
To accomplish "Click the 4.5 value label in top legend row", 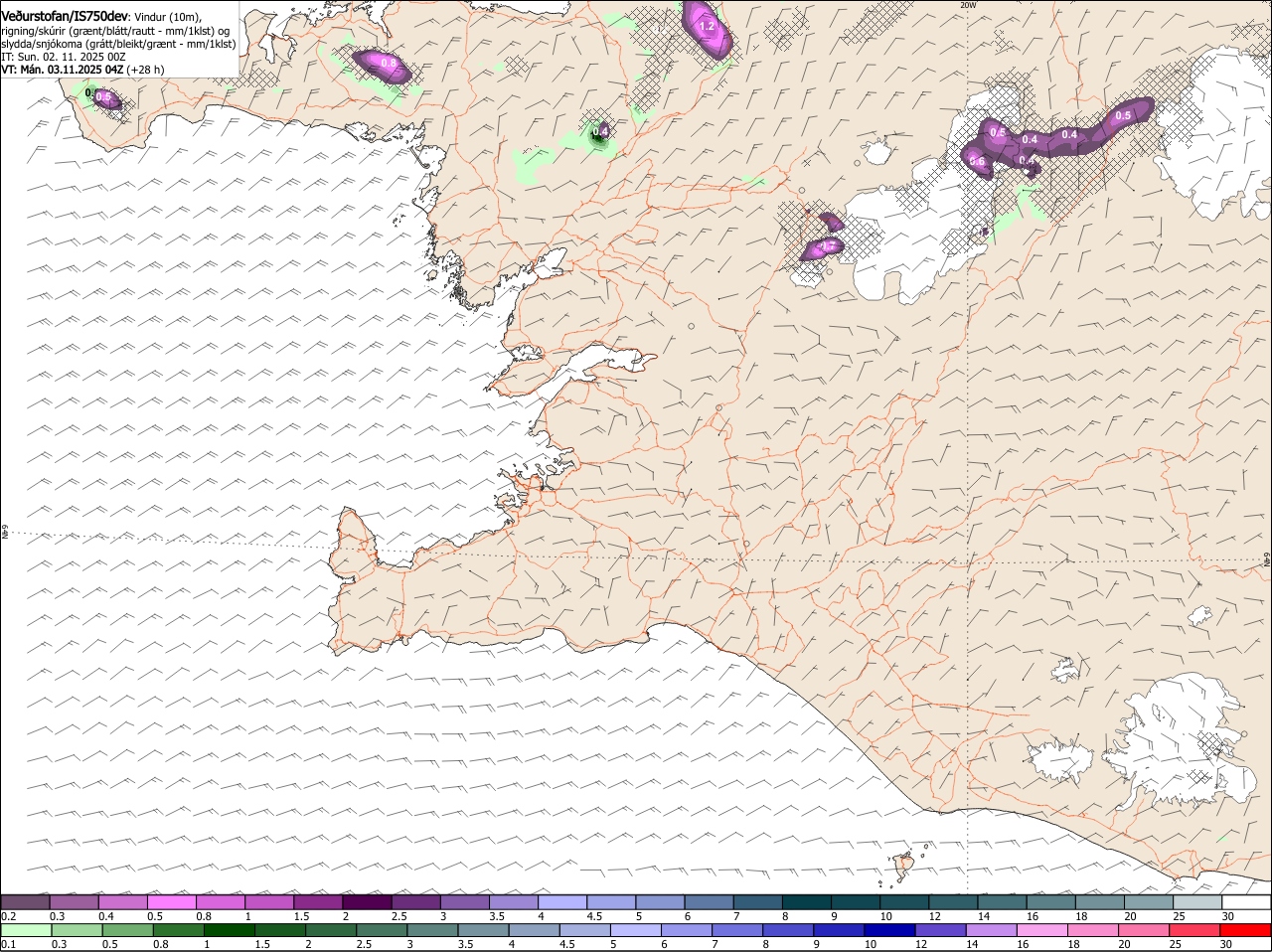I will pyautogui.click(x=594, y=915).
